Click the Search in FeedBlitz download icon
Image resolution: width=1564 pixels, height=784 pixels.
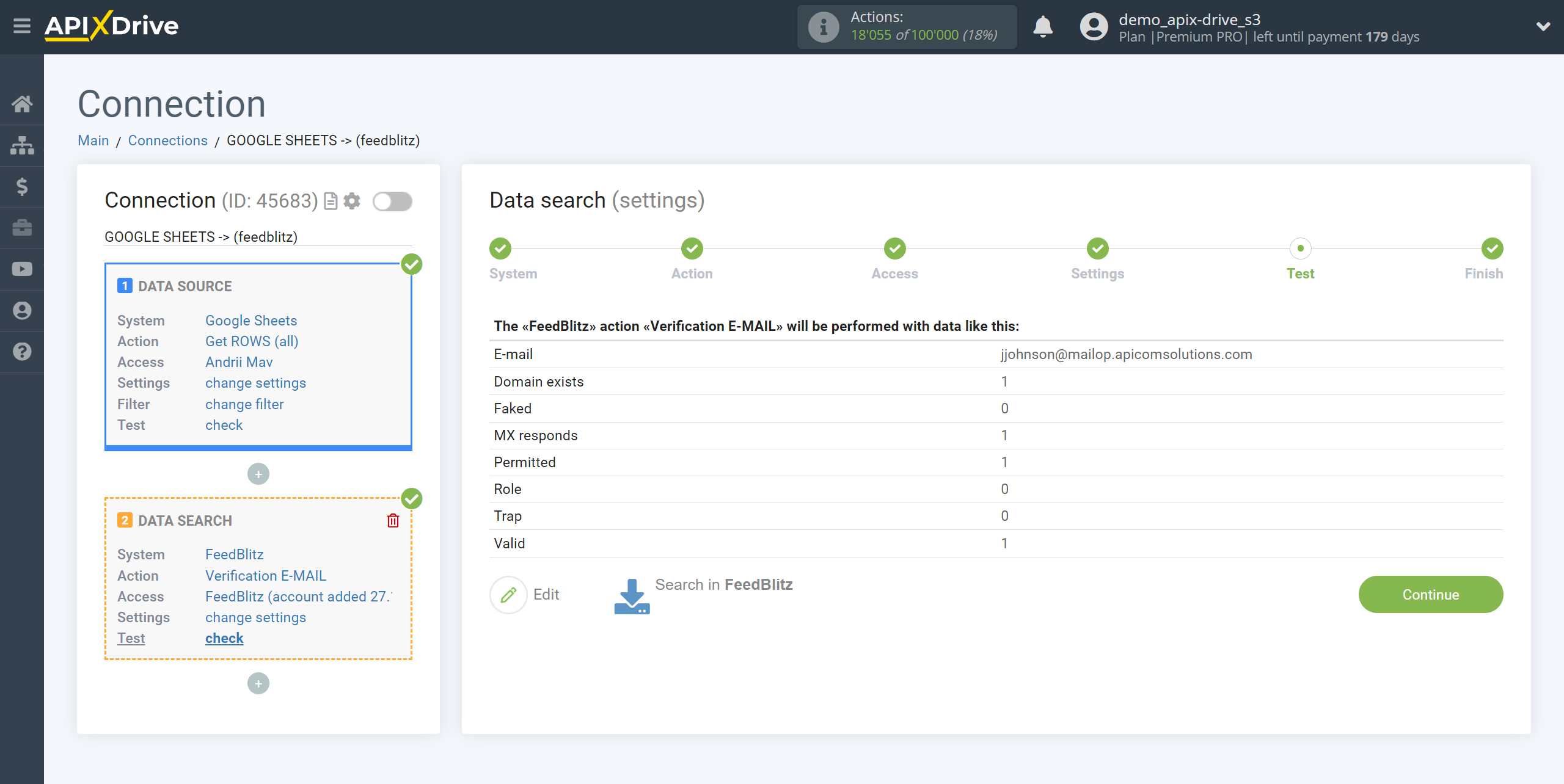click(x=632, y=596)
